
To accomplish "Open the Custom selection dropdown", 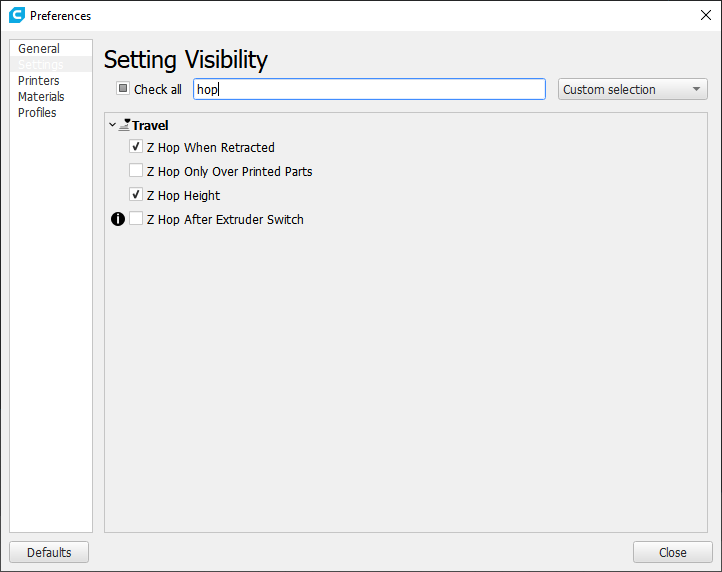I will tap(632, 89).
